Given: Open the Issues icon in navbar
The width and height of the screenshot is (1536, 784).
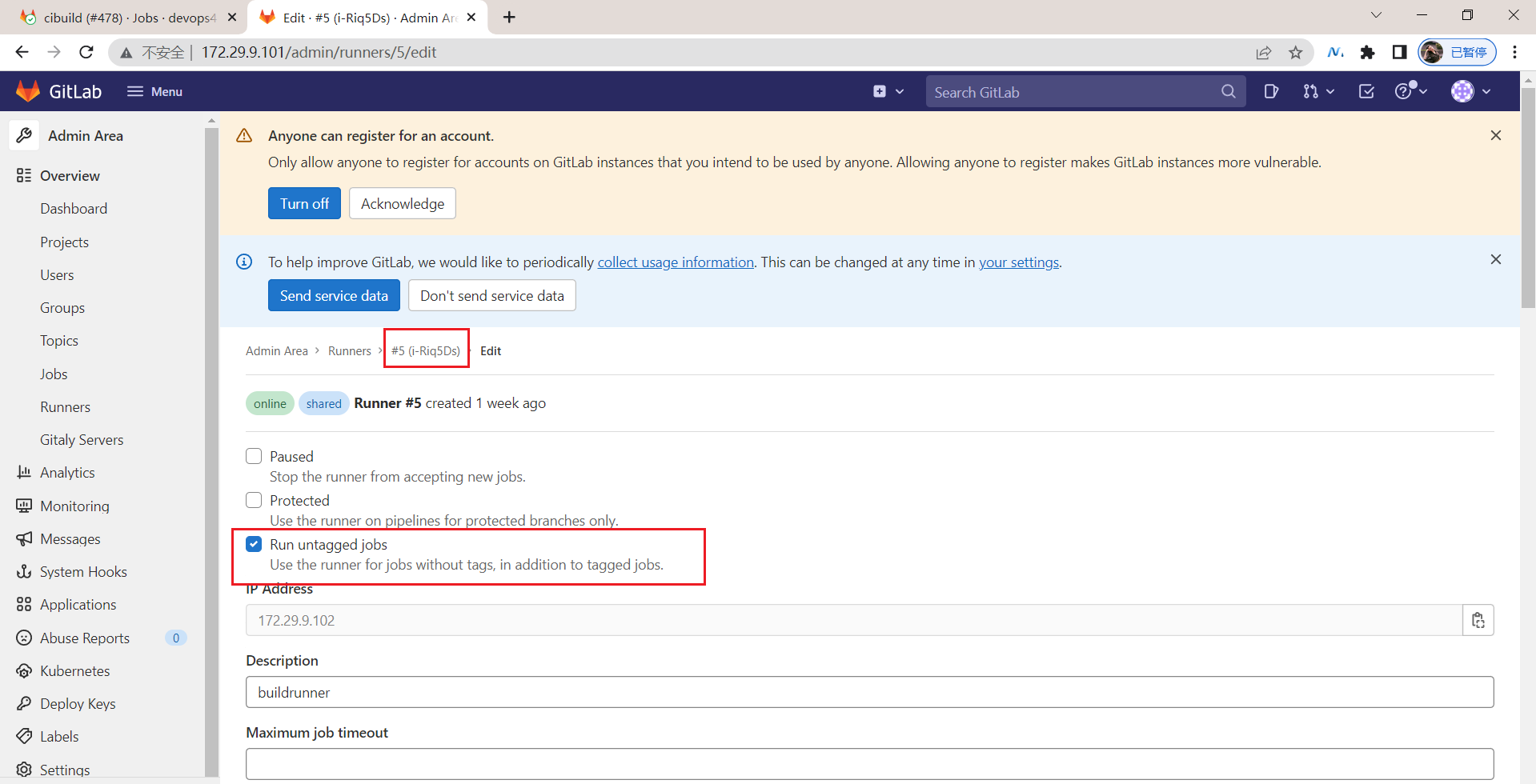Looking at the screenshot, I should (x=1271, y=91).
